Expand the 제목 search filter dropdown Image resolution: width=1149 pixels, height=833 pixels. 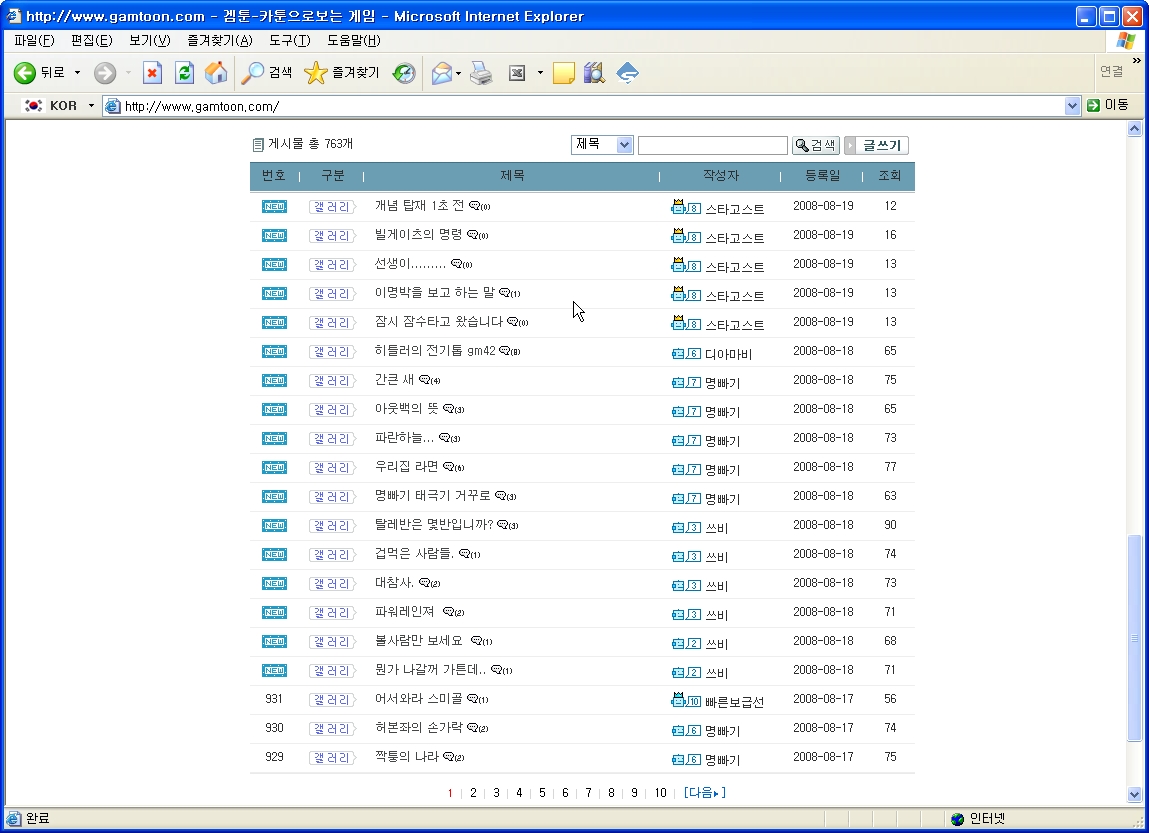[625, 145]
